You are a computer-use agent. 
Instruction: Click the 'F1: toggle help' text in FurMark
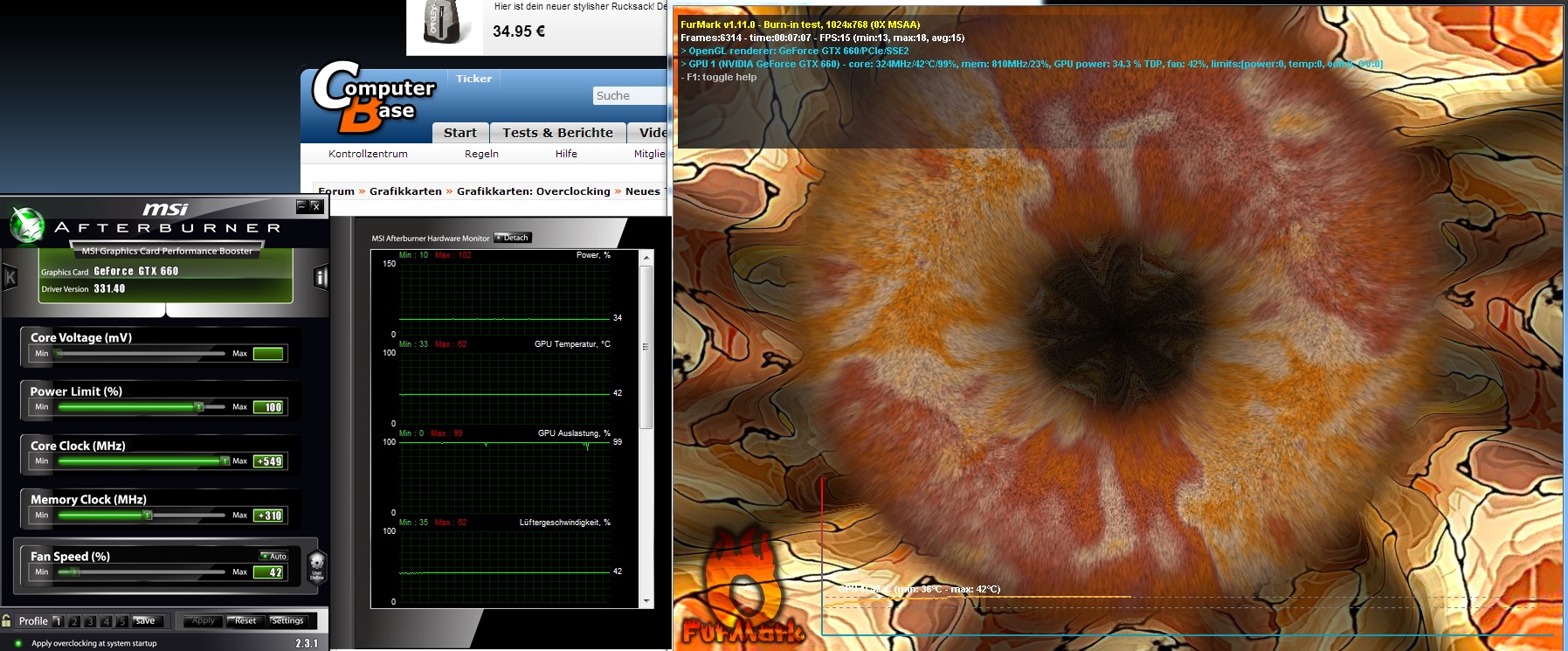pos(719,77)
